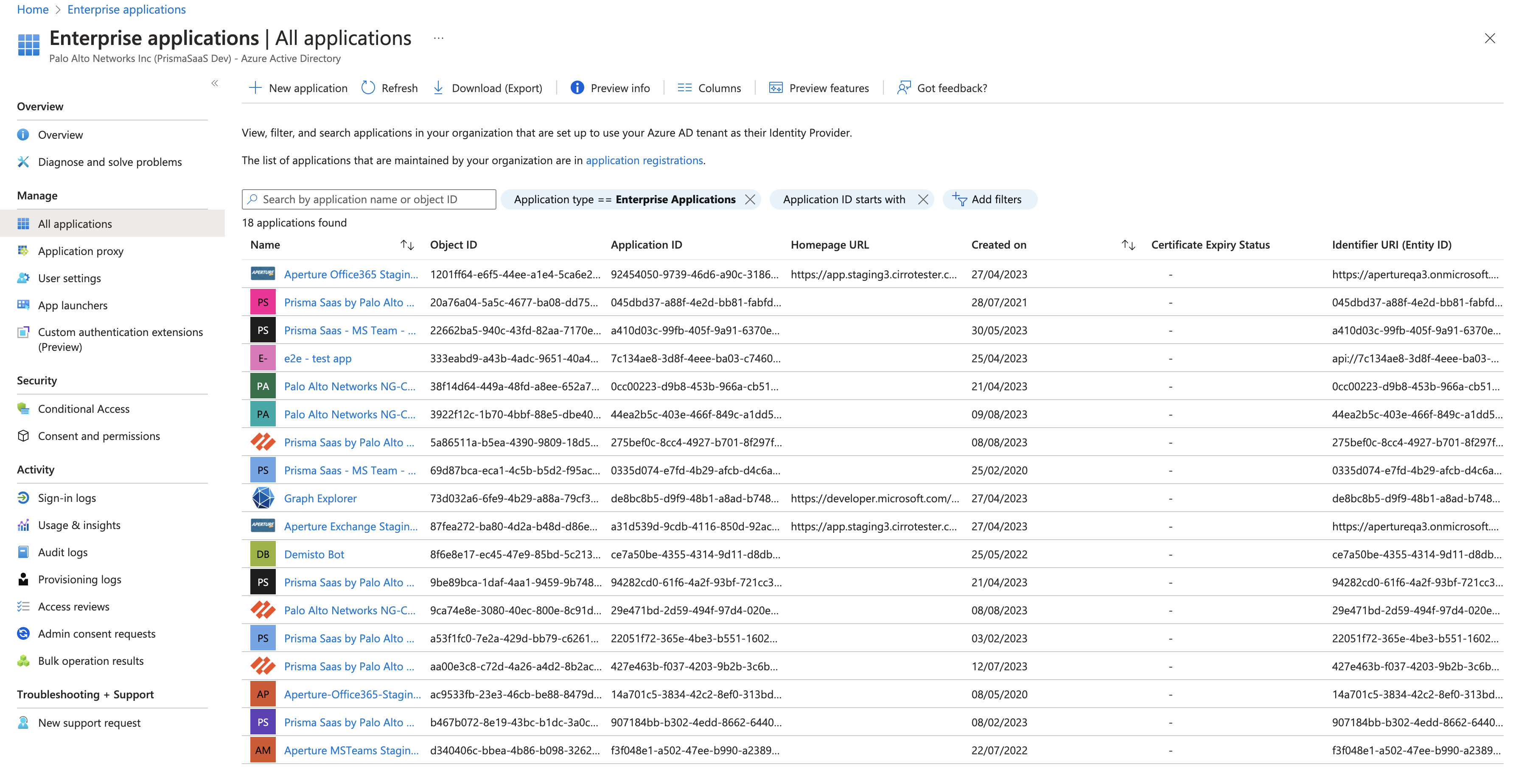Viewport: 1513px width, 784px height.
Task: Click the Refresh icon in toolbar
Action: [368, 88]
